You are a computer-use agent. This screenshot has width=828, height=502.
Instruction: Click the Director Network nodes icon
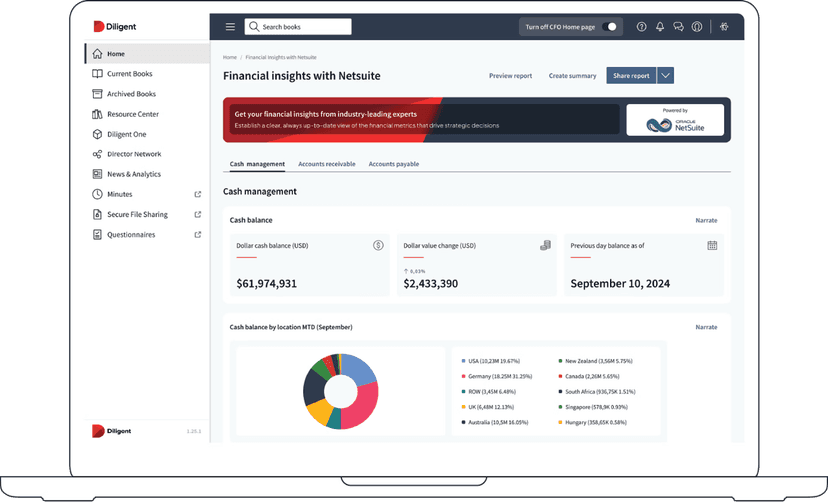point(97,154)
